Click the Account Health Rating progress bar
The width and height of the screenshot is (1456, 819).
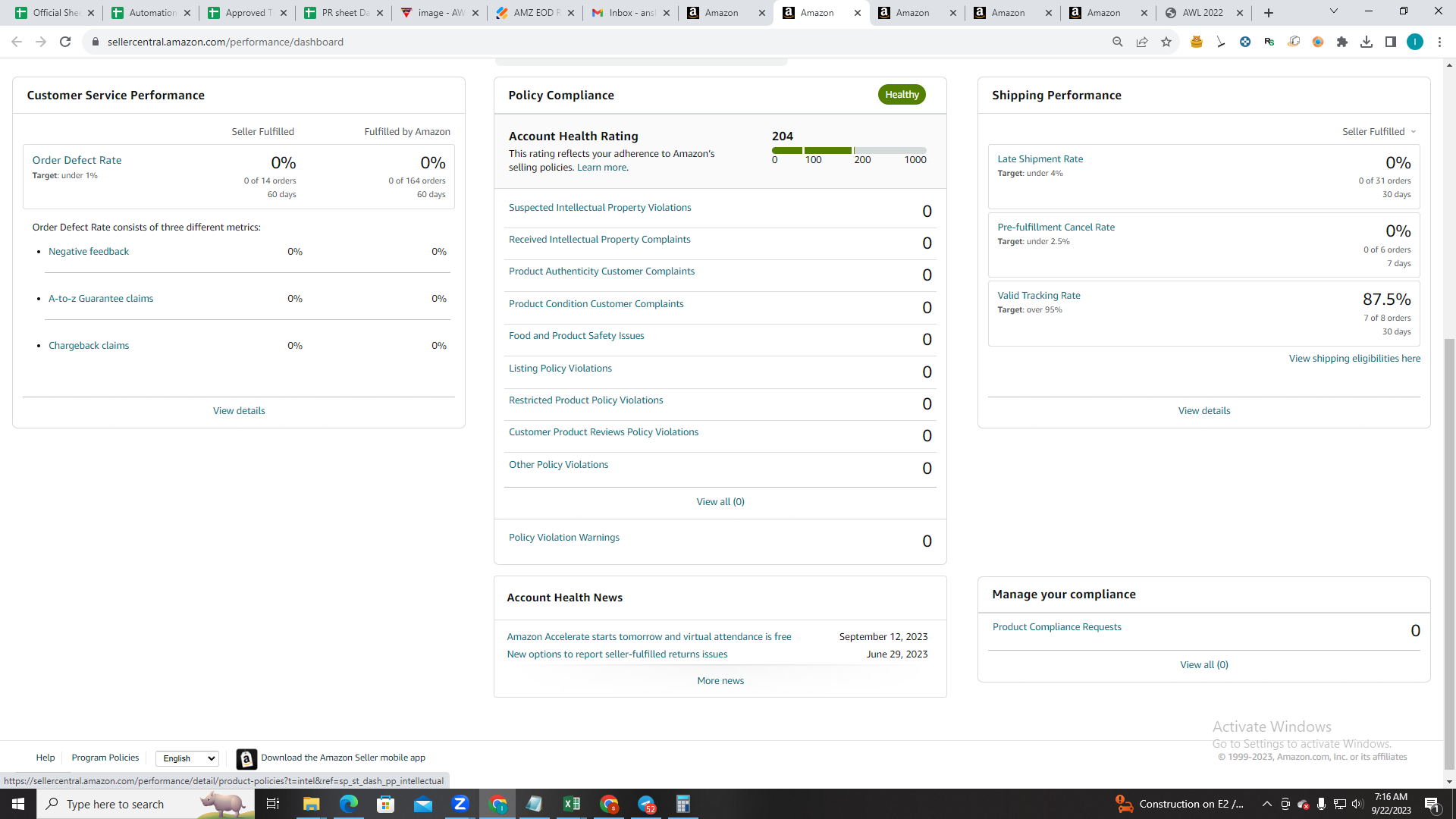pyautogui.click(x=849, y=151)
